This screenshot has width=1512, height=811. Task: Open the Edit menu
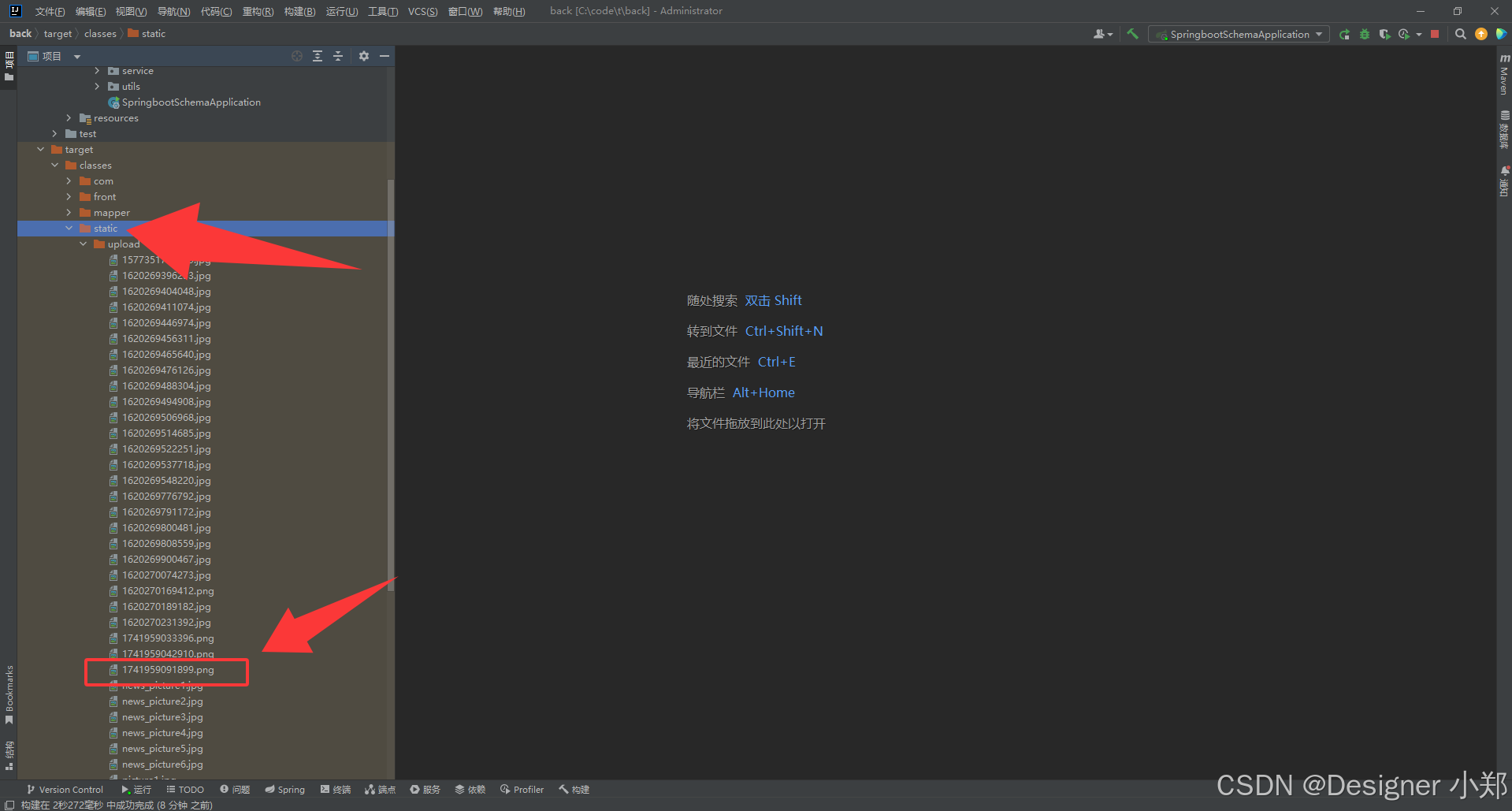[x=91, y=11]
